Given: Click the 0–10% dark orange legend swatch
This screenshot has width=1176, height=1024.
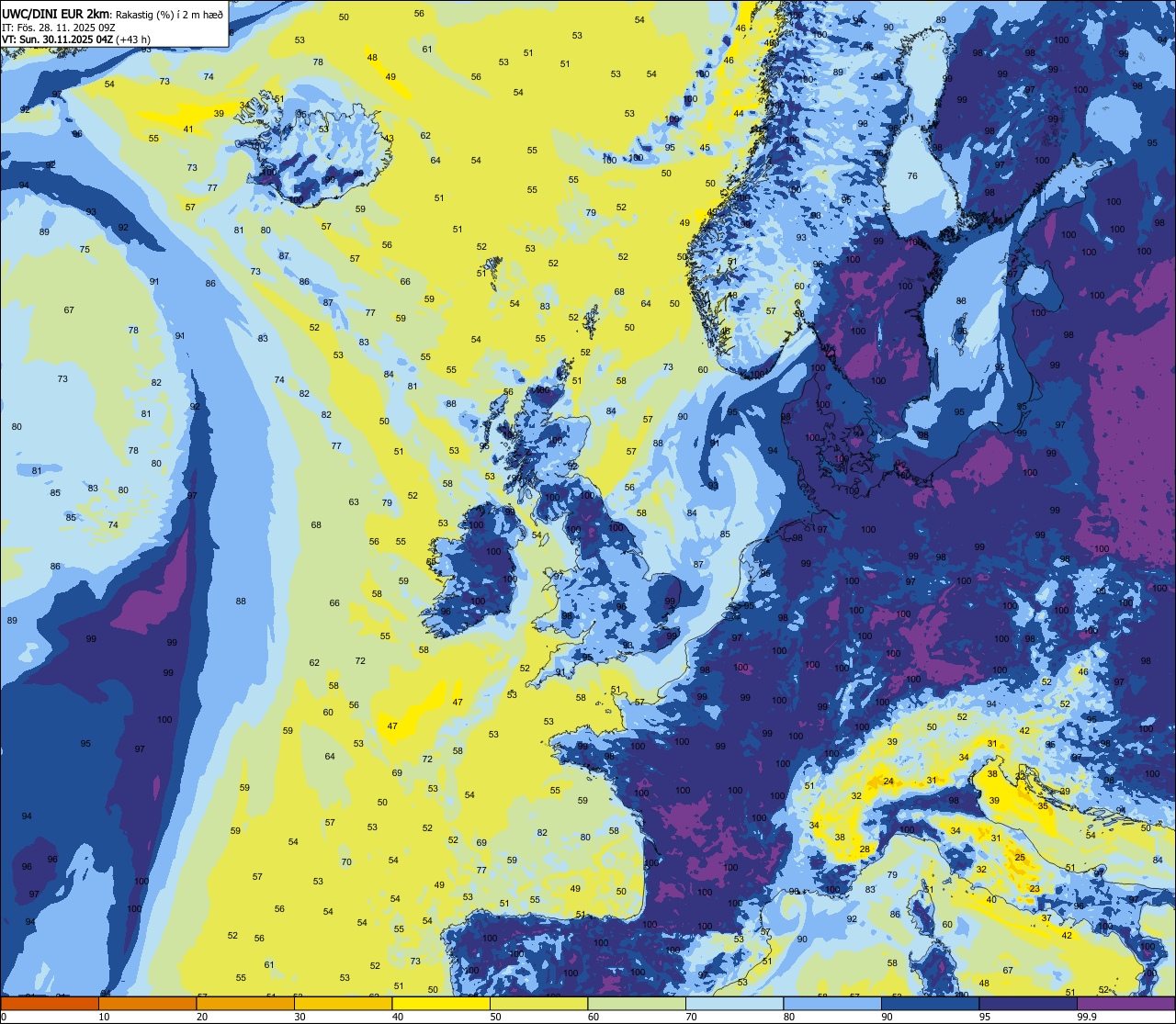Looking at the screenshot, I should (50, 1003).
